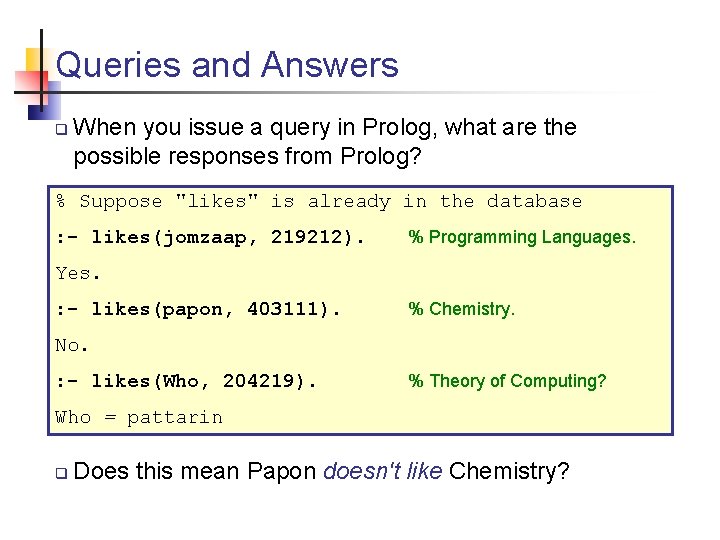The height and width of the screenshot is (540, 720).
Task: Click the italic "doesn't like" phrase
Action: (383, 472)
